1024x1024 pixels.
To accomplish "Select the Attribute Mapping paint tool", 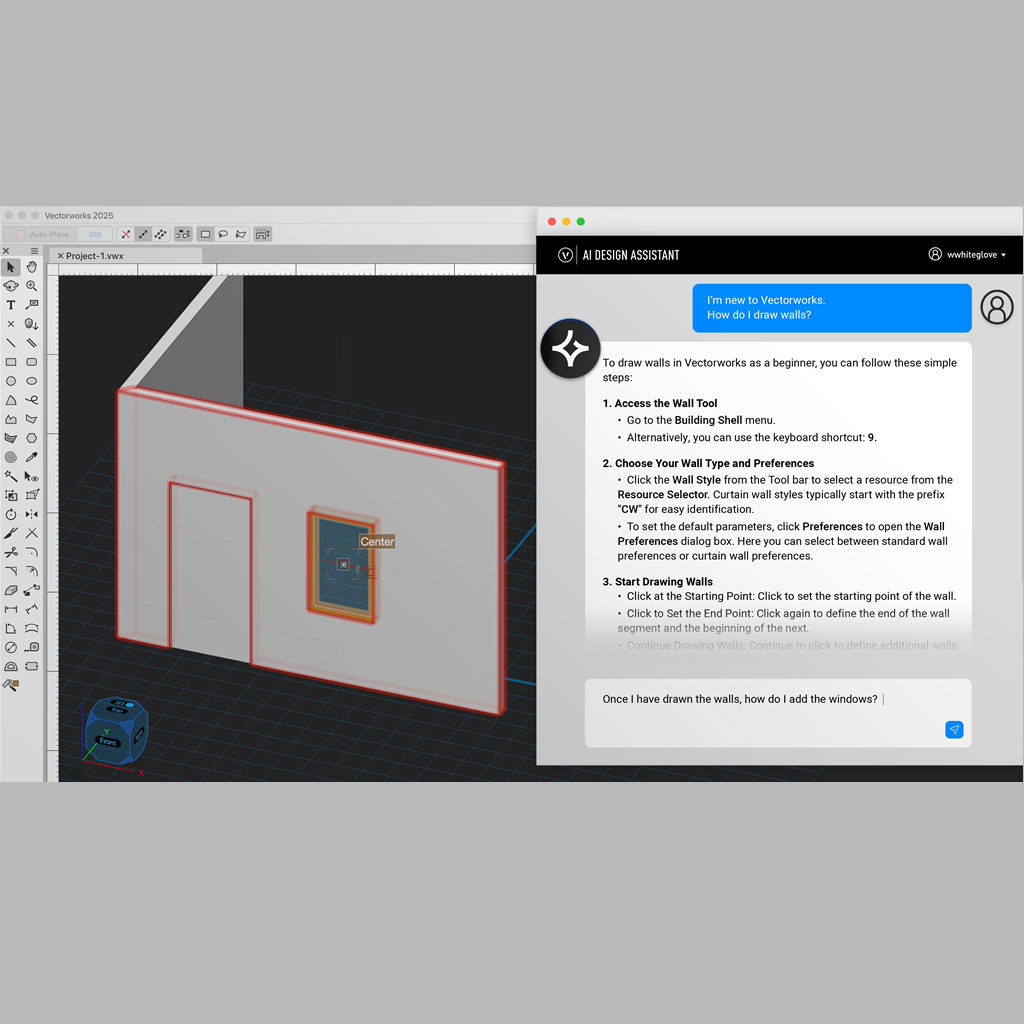I will (10, 685).
